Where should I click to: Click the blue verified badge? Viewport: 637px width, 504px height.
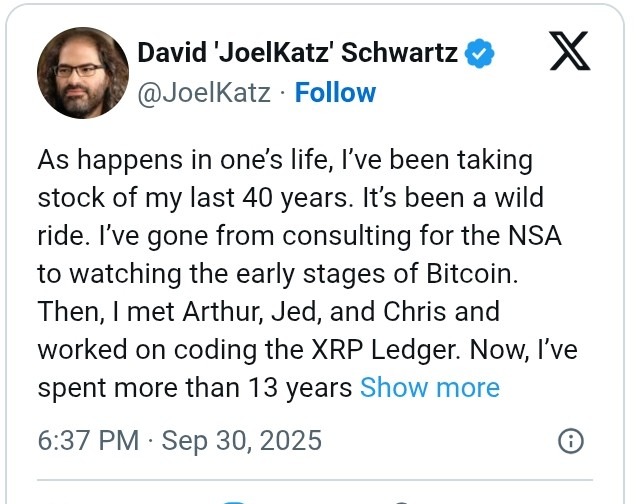click(481, 53)
